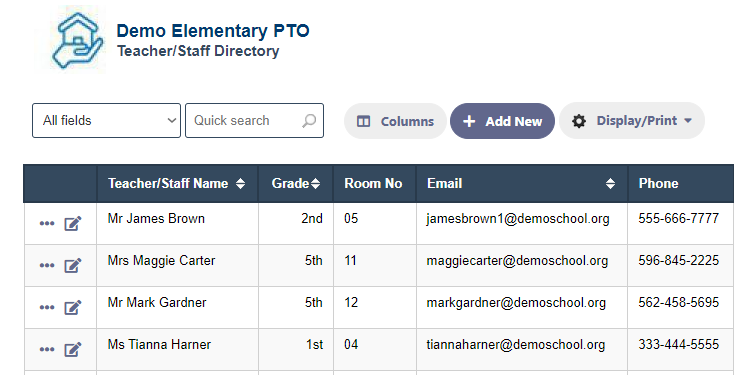743x375 pixels.
Task: Sort the table by Grade column
Action: pyautogui.click(x=315, y=183)
